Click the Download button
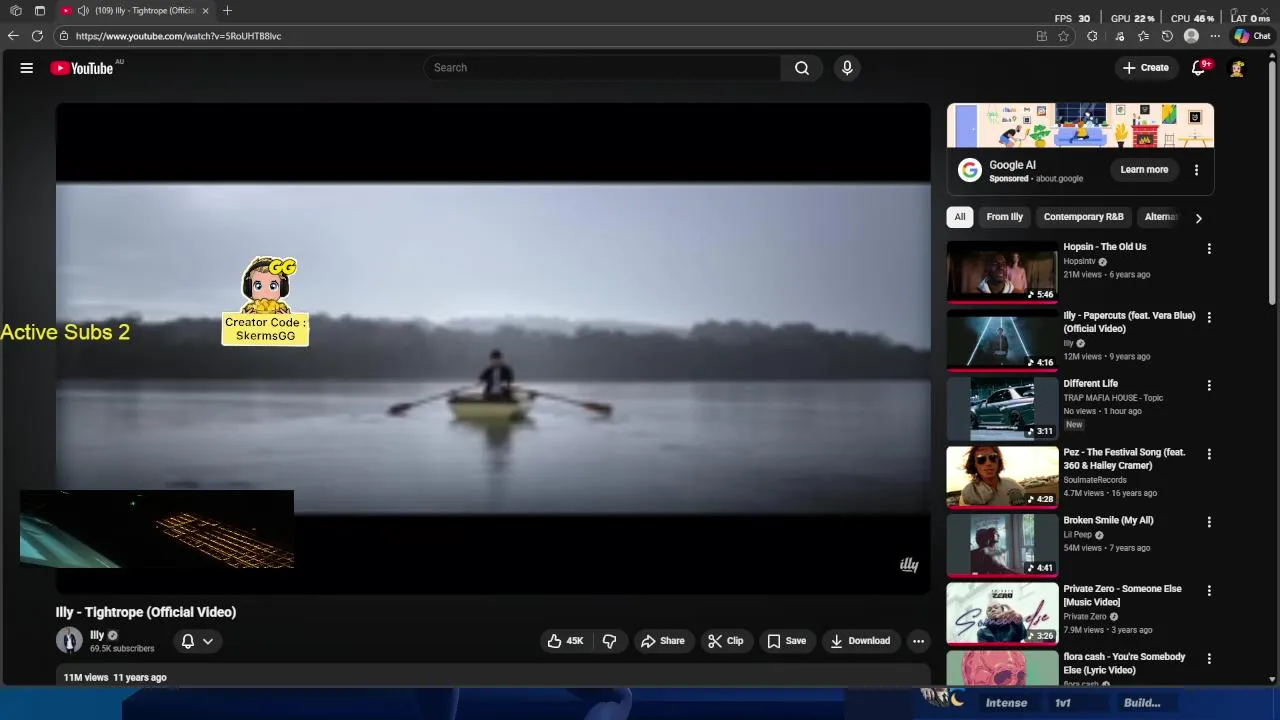The width and height of the screenshot is (1280, 720). [860, 641]
